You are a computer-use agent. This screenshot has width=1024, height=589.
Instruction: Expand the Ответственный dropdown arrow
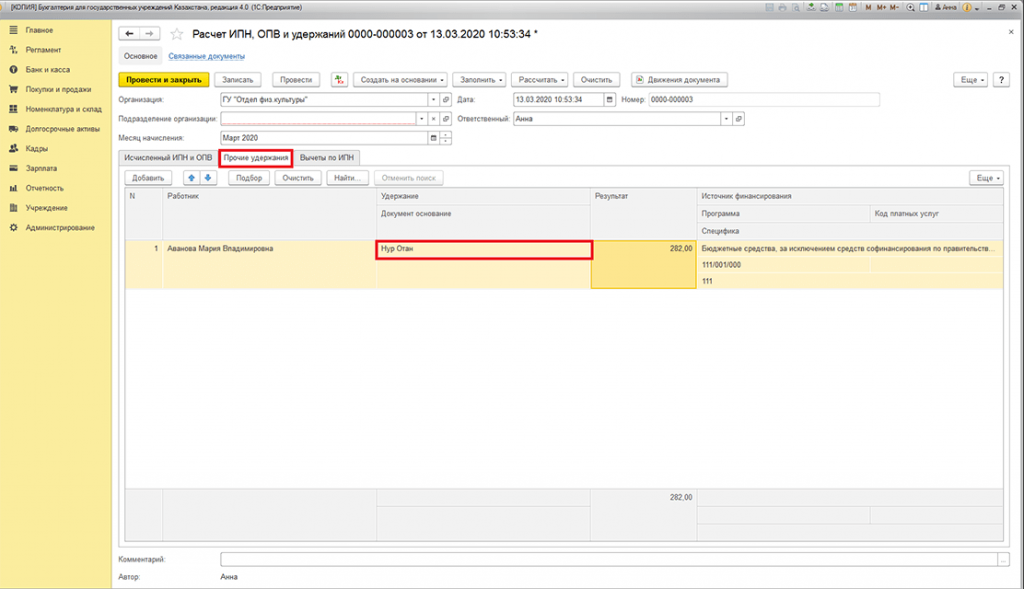coord(725,119)
